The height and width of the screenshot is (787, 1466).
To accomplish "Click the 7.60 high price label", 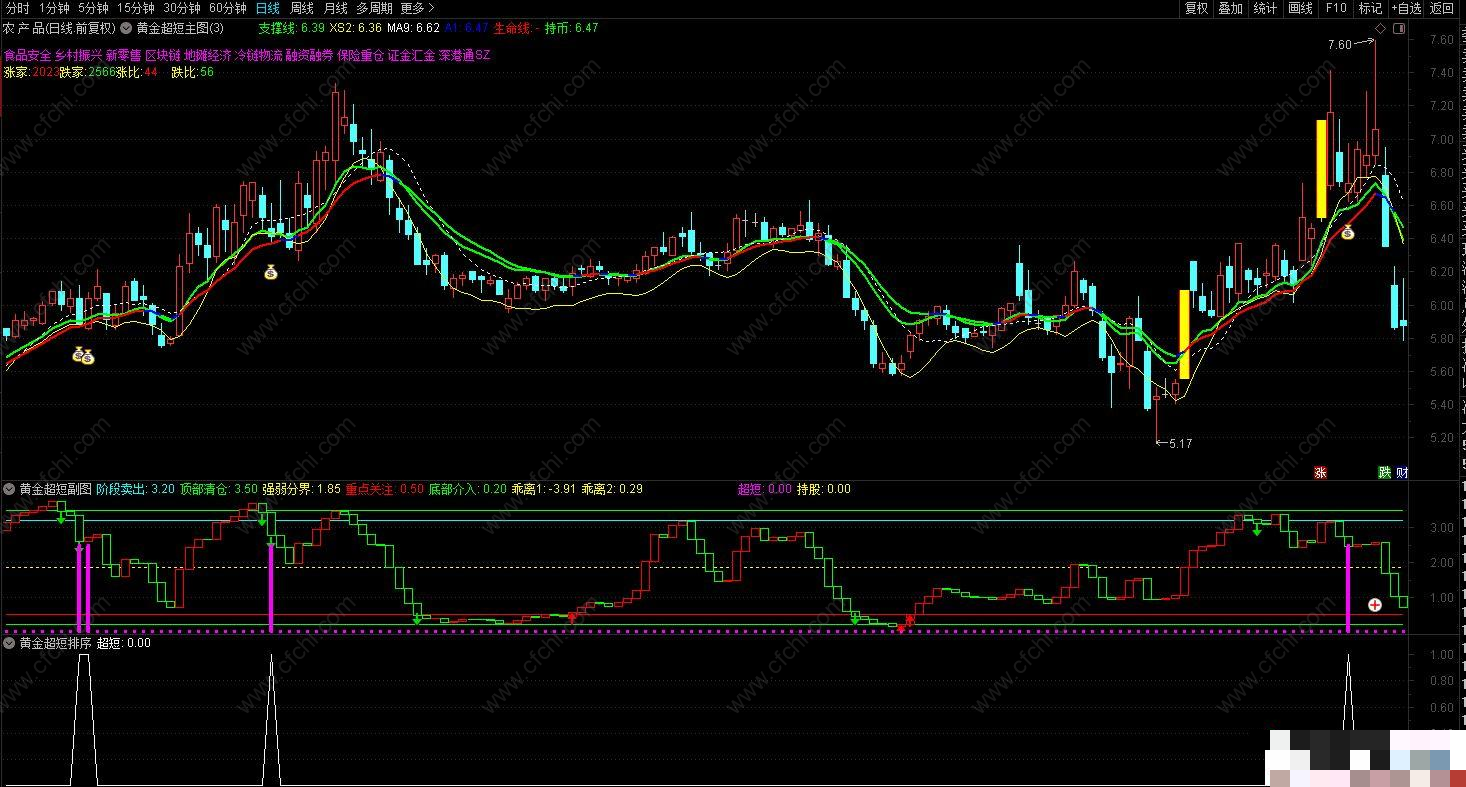I will [1339, 45].
